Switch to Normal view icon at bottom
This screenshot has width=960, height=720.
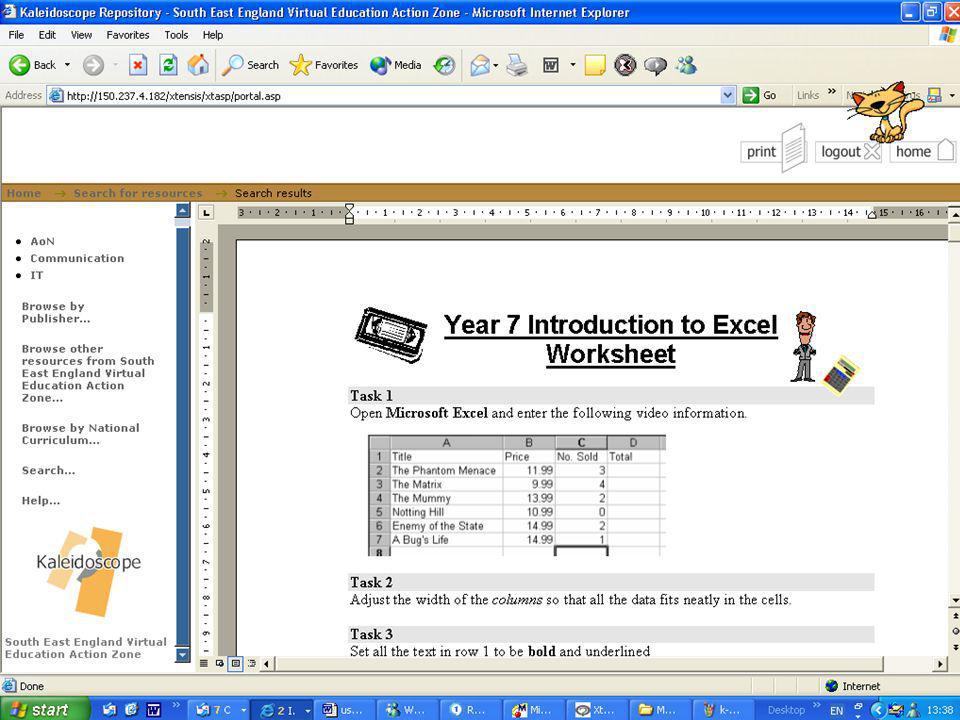point(204,664)
